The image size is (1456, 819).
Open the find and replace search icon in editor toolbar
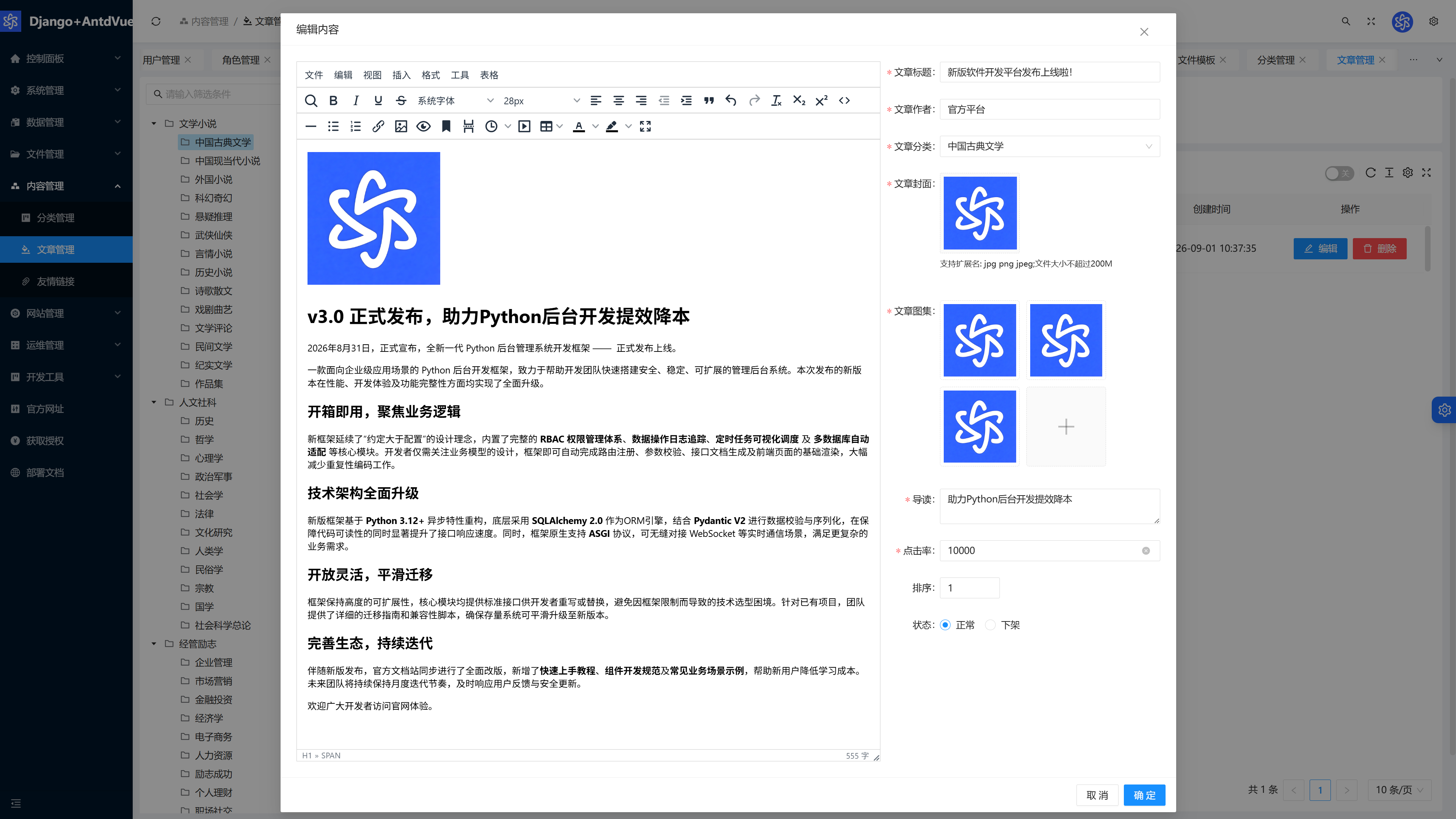pos(311,100)
